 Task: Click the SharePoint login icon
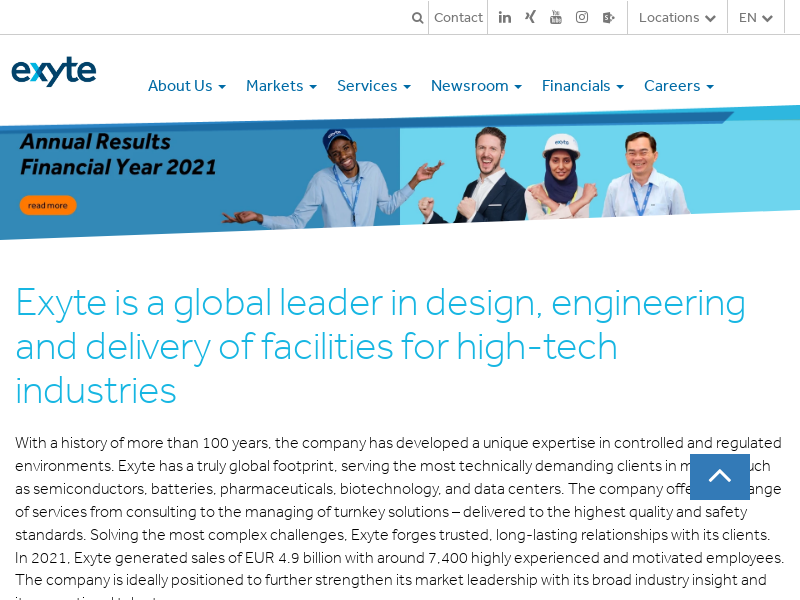pyautogui.click(x=608, y=18)
